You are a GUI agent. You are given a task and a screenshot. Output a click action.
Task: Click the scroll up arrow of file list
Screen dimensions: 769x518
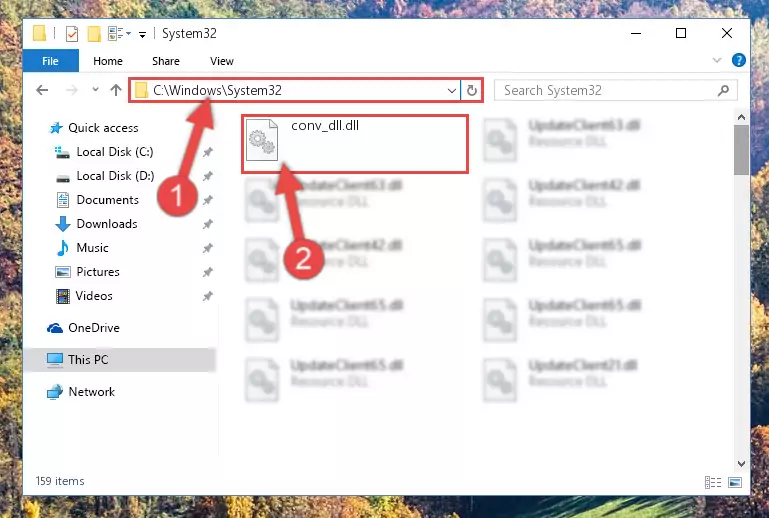pyautogui.click(x=742, y=117)
